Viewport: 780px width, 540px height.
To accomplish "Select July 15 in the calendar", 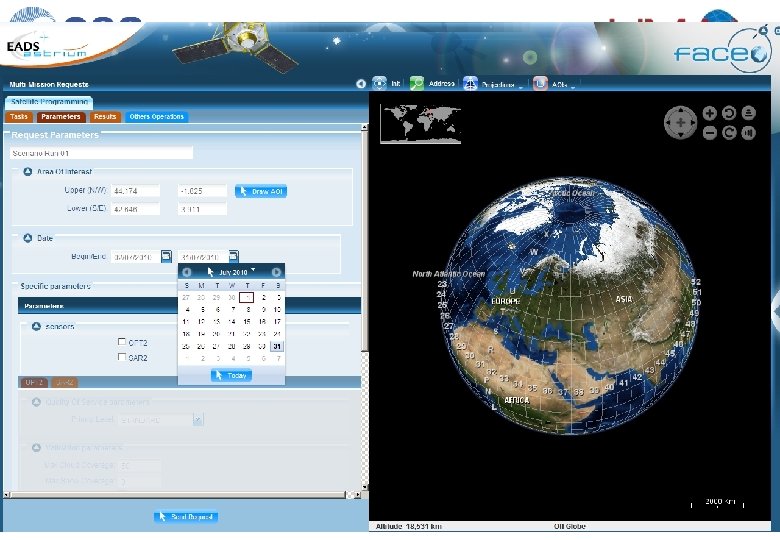I will (247, 321).
